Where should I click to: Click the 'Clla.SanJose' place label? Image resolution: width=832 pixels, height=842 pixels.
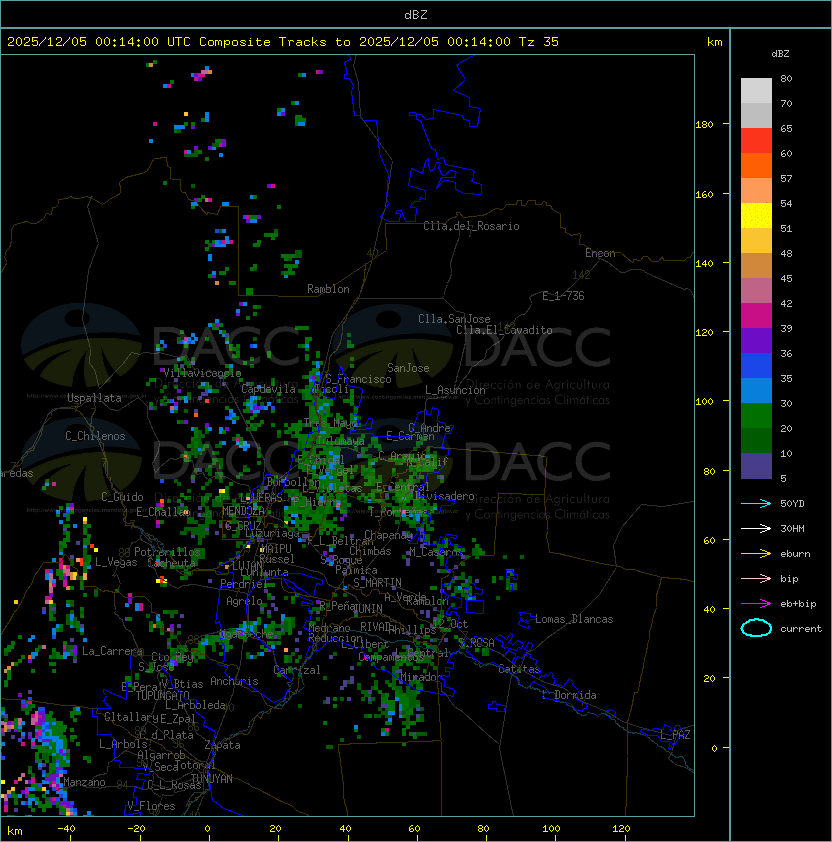coord(454,319)
